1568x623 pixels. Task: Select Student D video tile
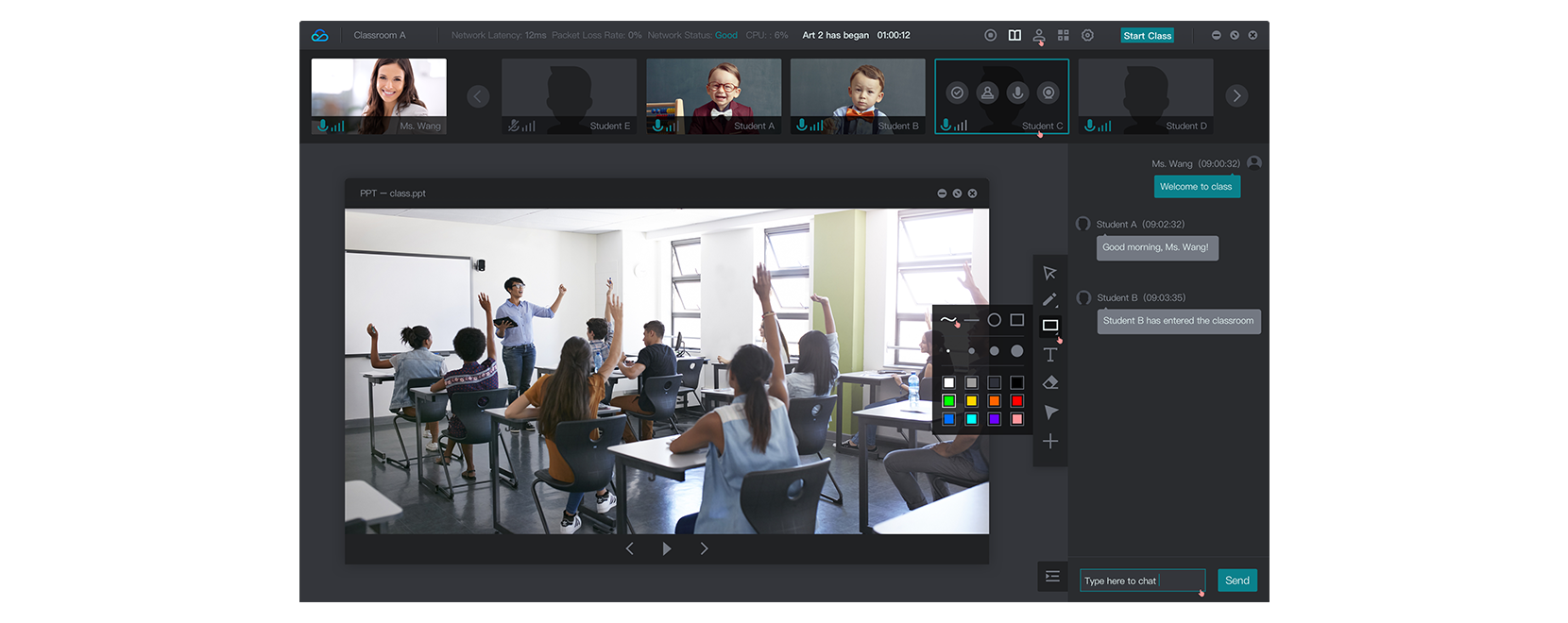[1146, 96]
